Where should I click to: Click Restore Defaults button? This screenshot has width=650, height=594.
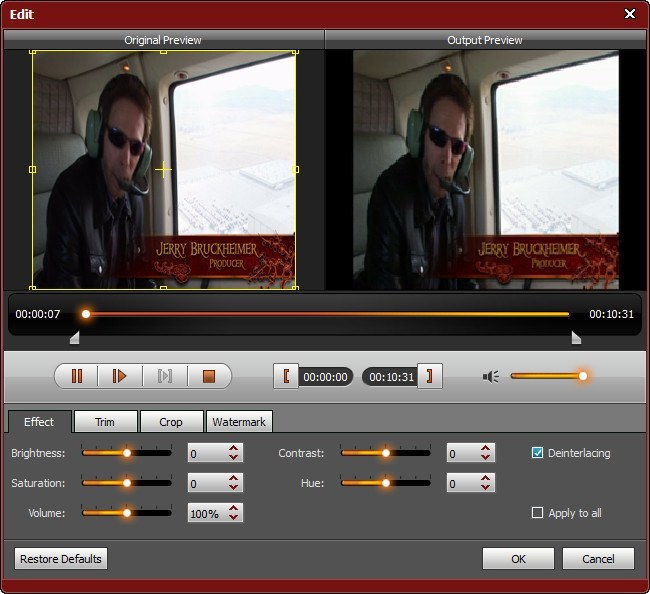[61, 559]
